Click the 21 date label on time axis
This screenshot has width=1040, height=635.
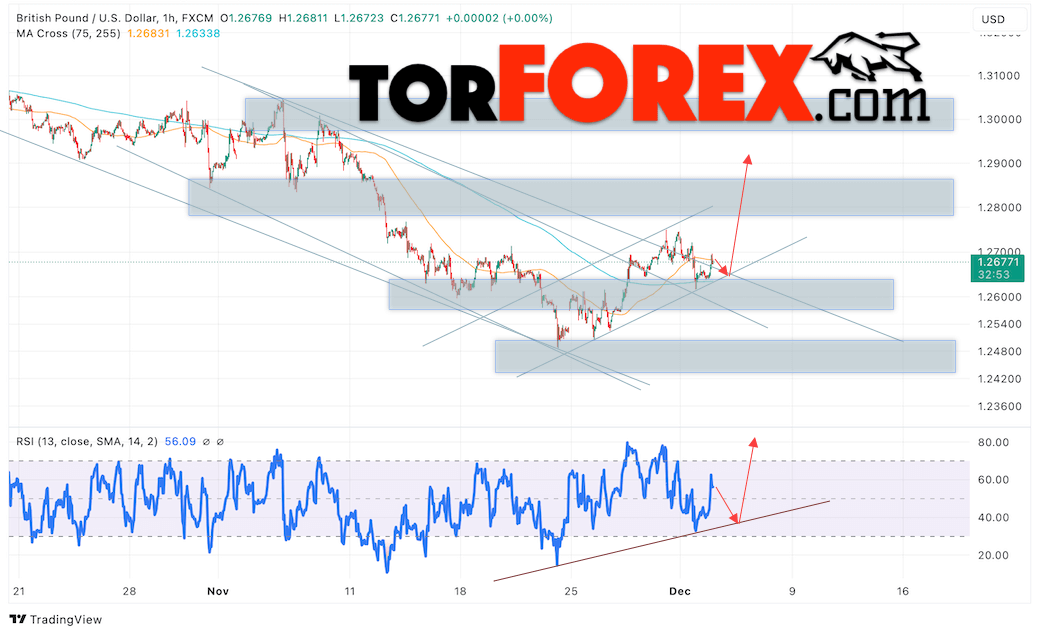(18, 591)
